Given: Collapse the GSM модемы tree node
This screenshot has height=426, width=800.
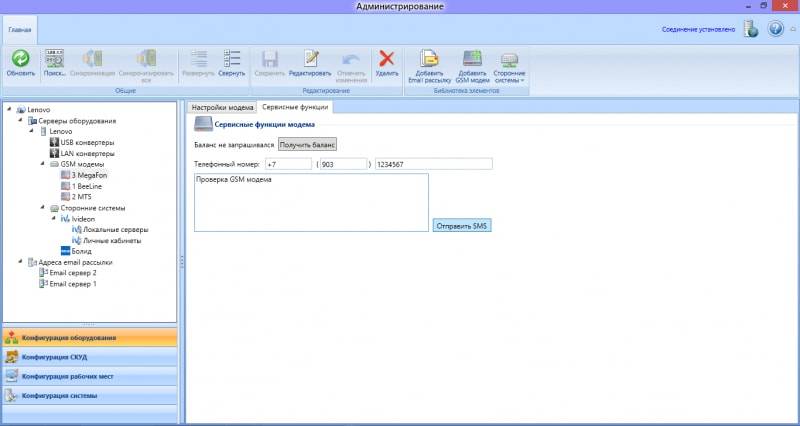Looking at the screenshot, I should click(x=44, y=164).
